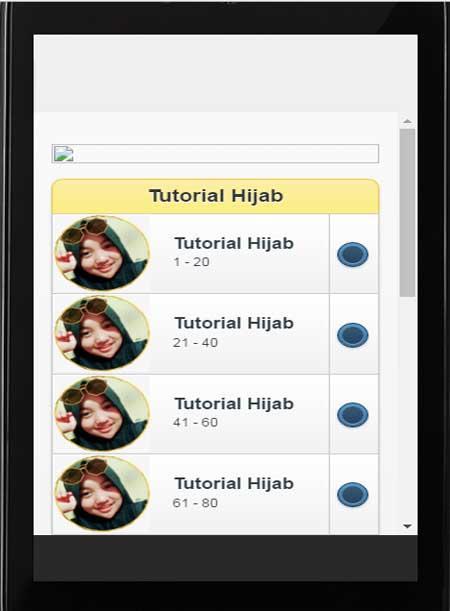450x611 pixels.
Task: Open the Tutorial Hijab 41 - 60 entry
Action: pos(191,414)
